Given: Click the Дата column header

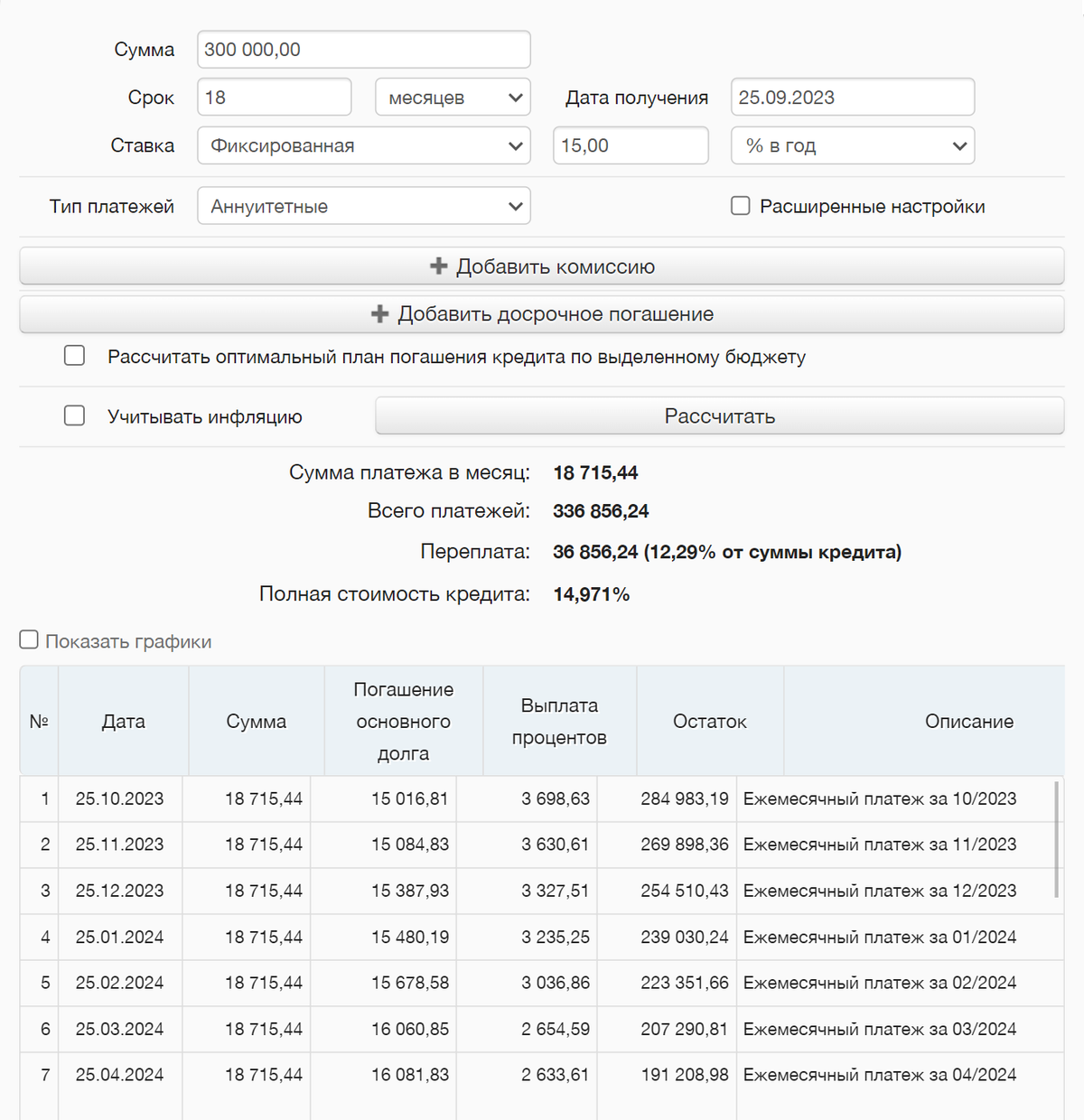Looking at the screenshot, I should [x=124, y=721].
